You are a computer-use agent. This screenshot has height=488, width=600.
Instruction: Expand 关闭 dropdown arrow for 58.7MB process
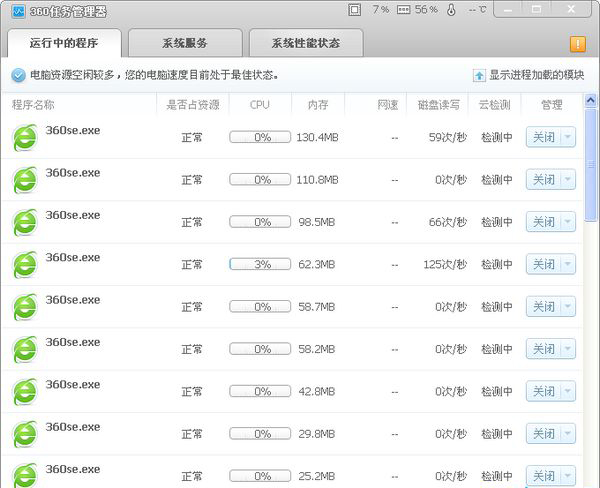(568, 306)
